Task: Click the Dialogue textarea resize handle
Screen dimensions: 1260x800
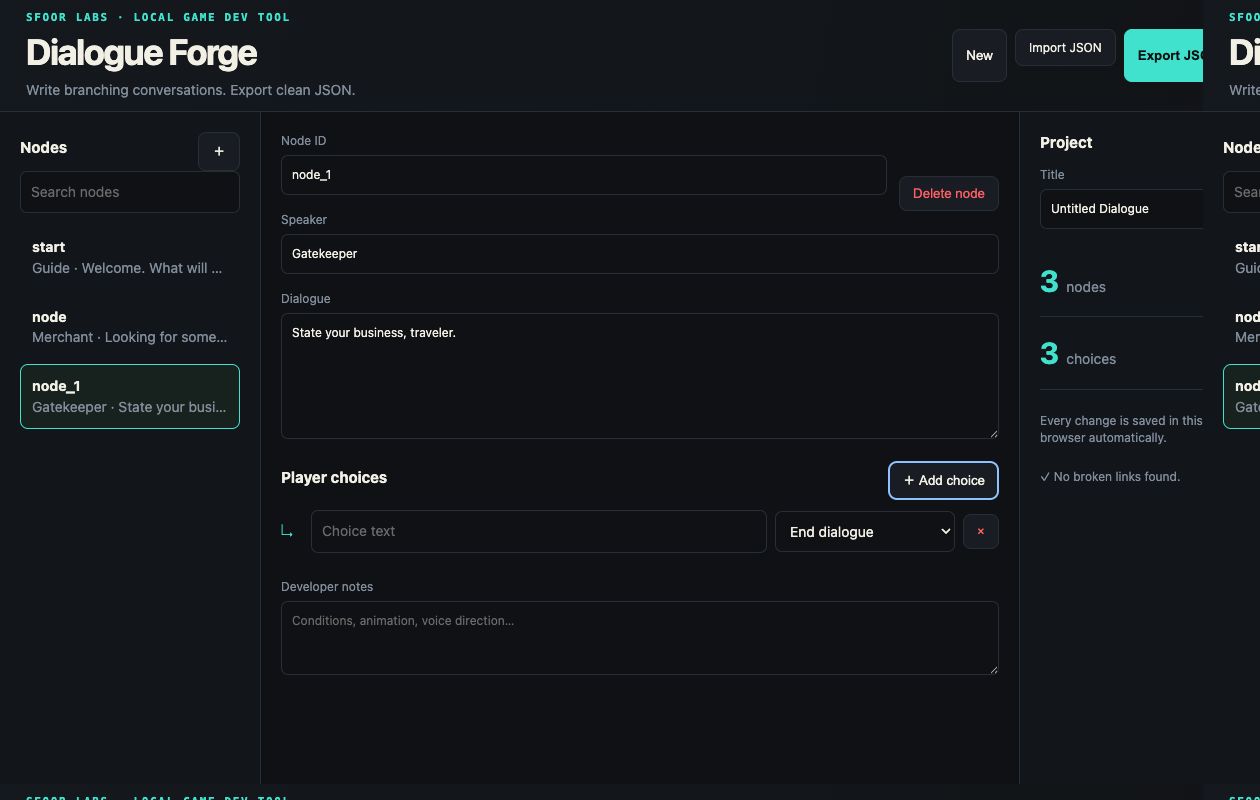Action: point(993,433)
